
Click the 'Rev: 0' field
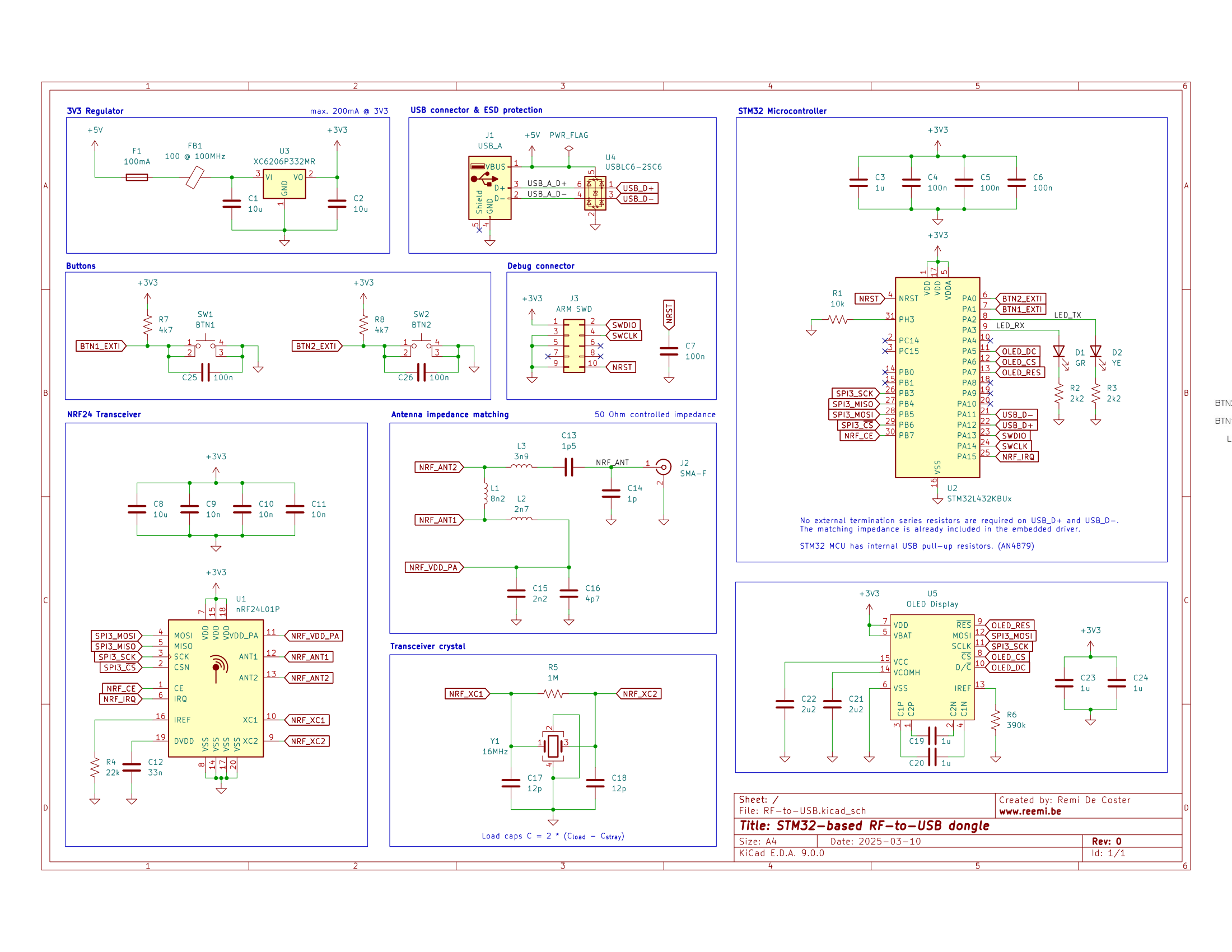(x=1106, y=842)
